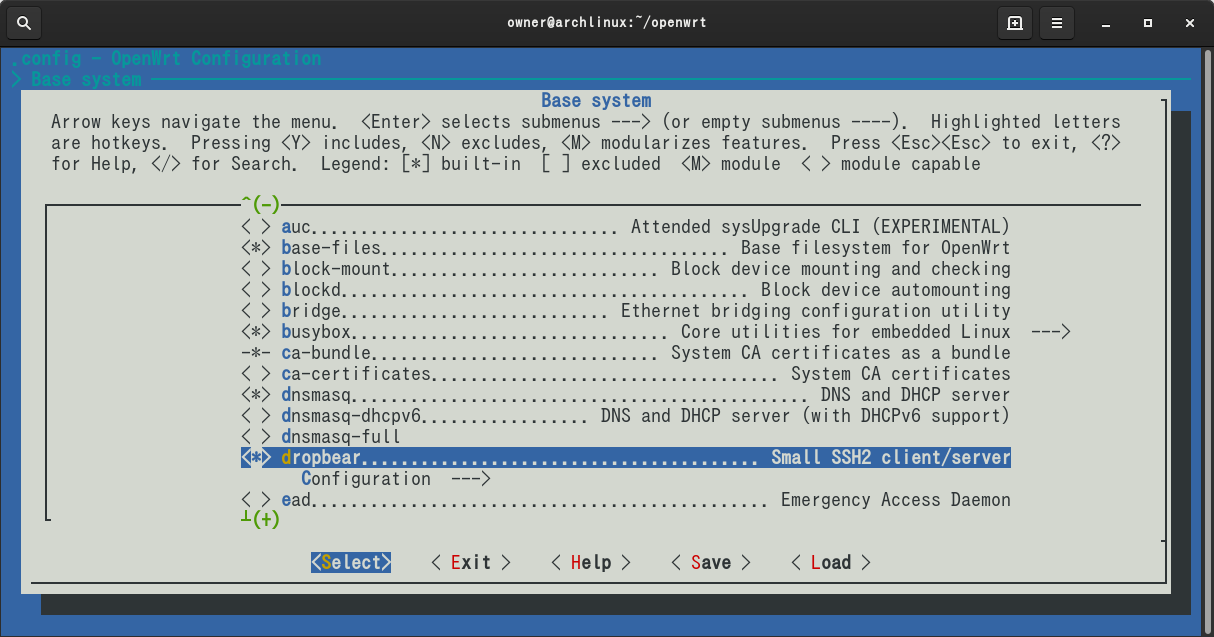Image resolution: width=1214 pixels, height=637 pixels.
Task: Toggle the auc package selection box
Action: point(256,227)
